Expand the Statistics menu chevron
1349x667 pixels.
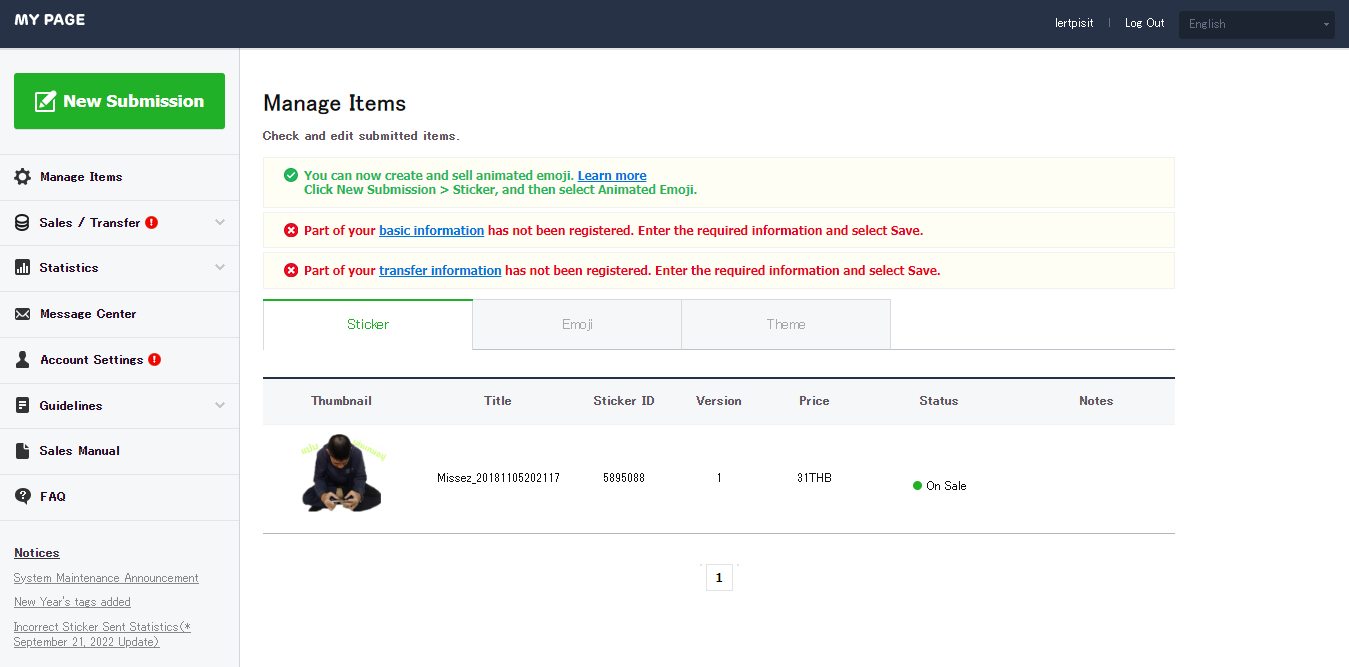220,268
